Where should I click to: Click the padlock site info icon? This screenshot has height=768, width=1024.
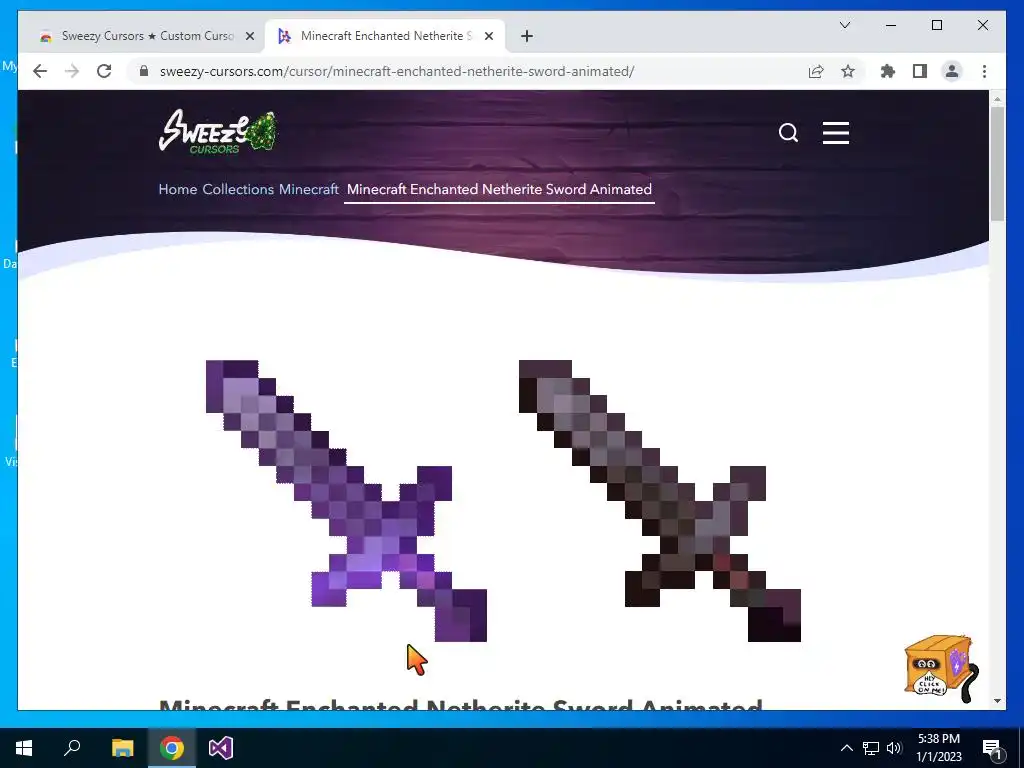pos(144,71)
